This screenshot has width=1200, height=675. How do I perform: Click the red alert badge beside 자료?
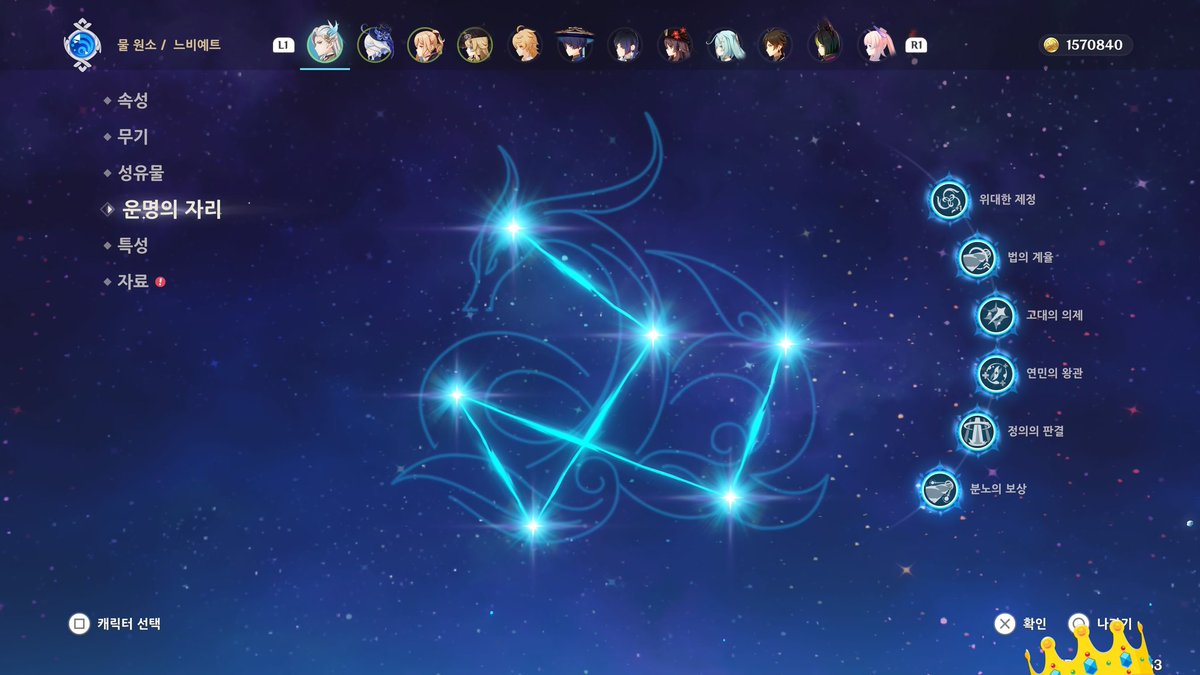coord(160,282)
